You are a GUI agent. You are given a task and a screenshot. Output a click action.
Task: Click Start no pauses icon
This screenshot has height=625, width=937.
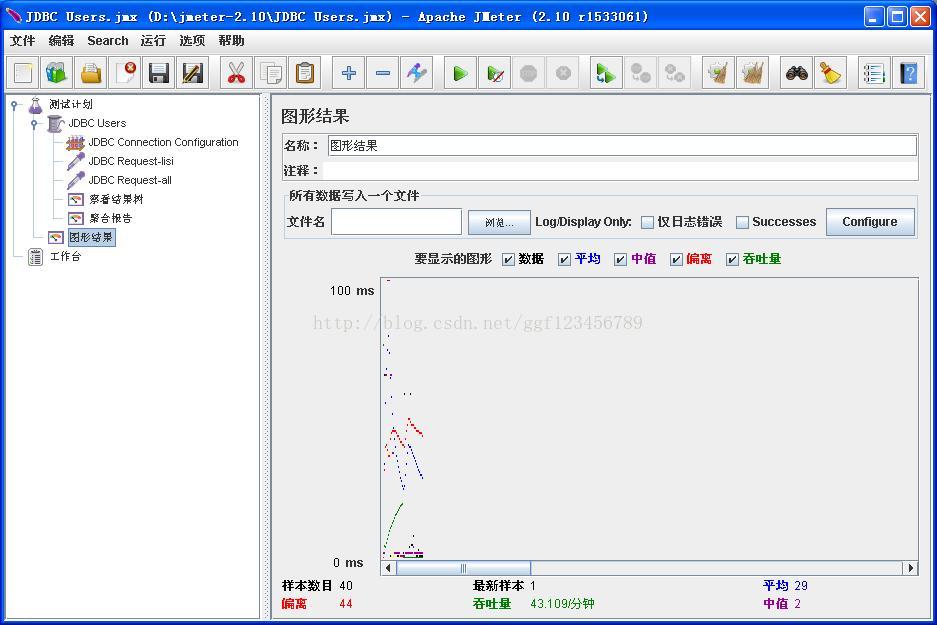click(x=495, y=73)
